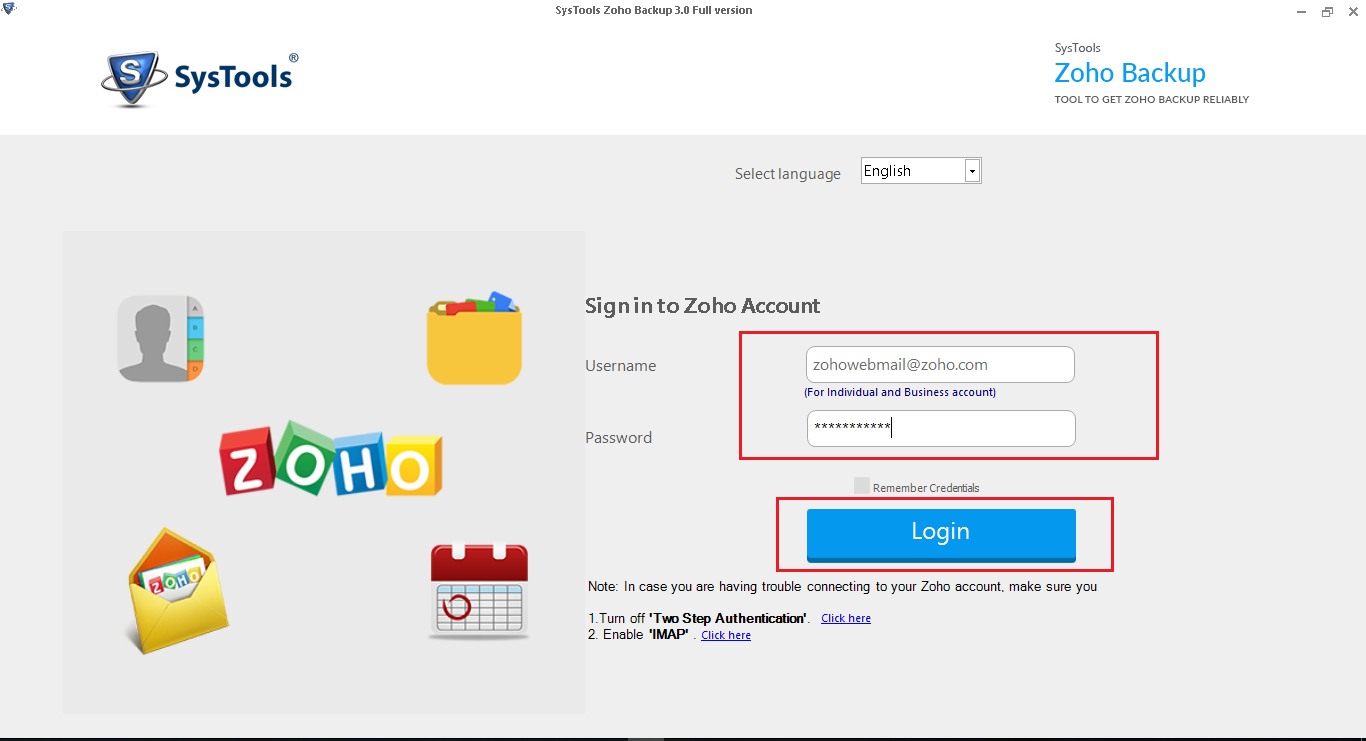Open Click here for Two Step Authentication help
1366x741 pixels.
pos(845,617)
